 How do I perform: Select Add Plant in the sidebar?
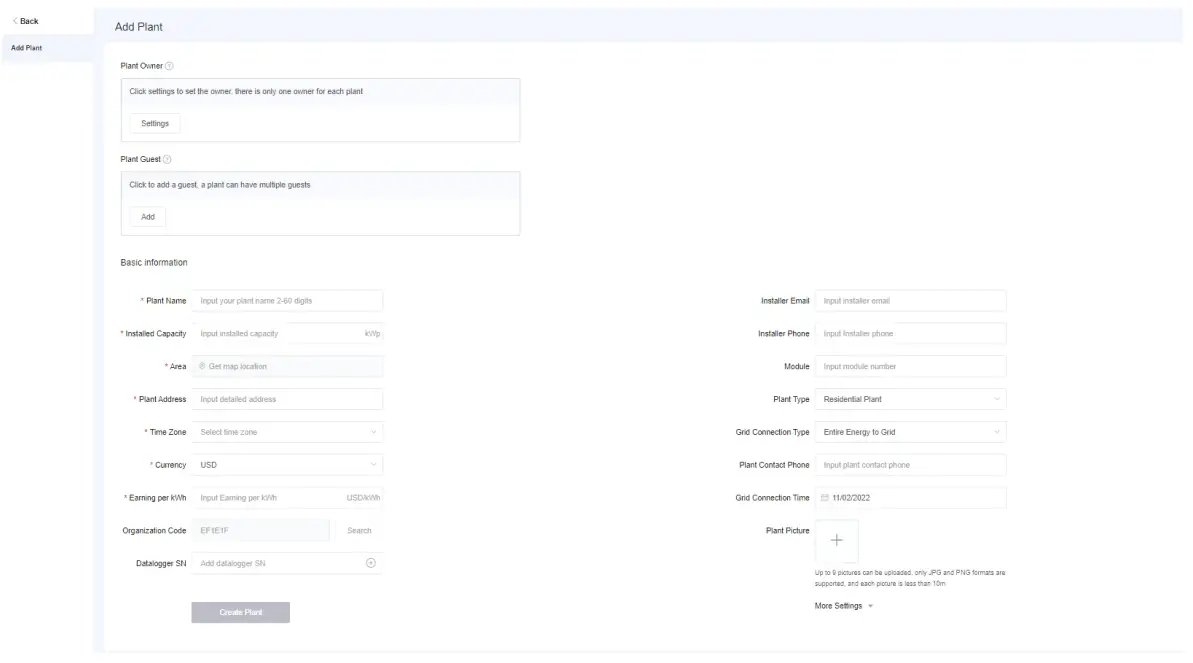point(27,48)
